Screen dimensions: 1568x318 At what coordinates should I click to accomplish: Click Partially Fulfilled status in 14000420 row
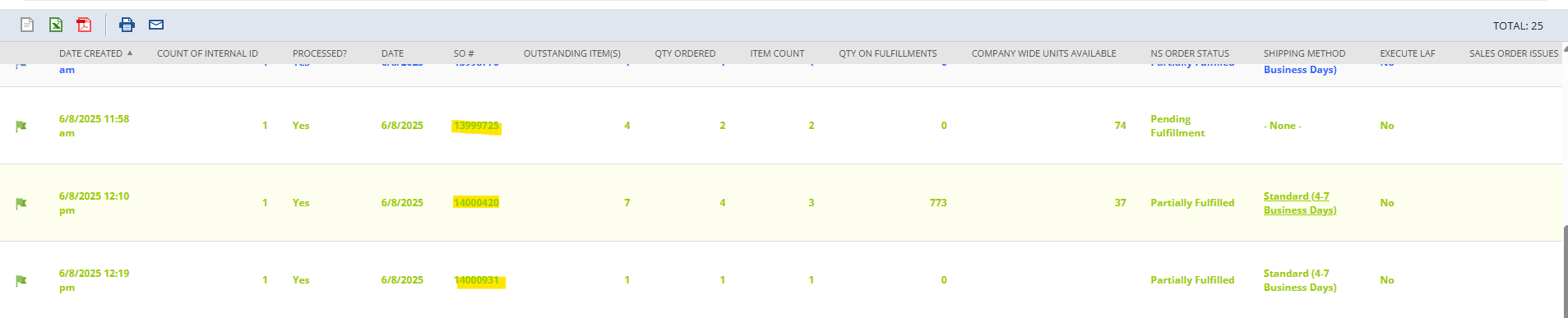(1192, 203)
